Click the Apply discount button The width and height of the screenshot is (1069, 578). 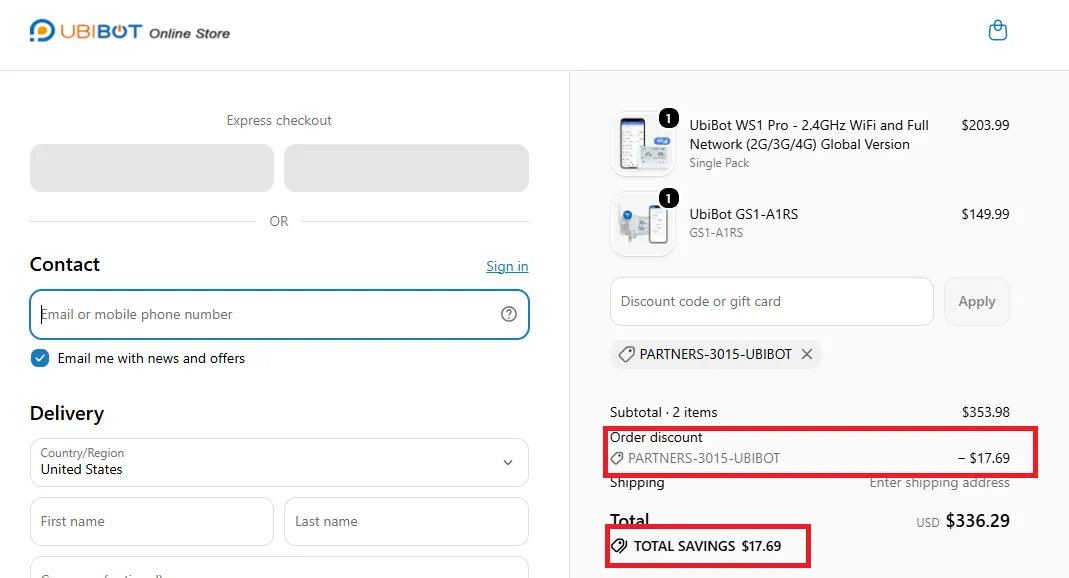976,301
